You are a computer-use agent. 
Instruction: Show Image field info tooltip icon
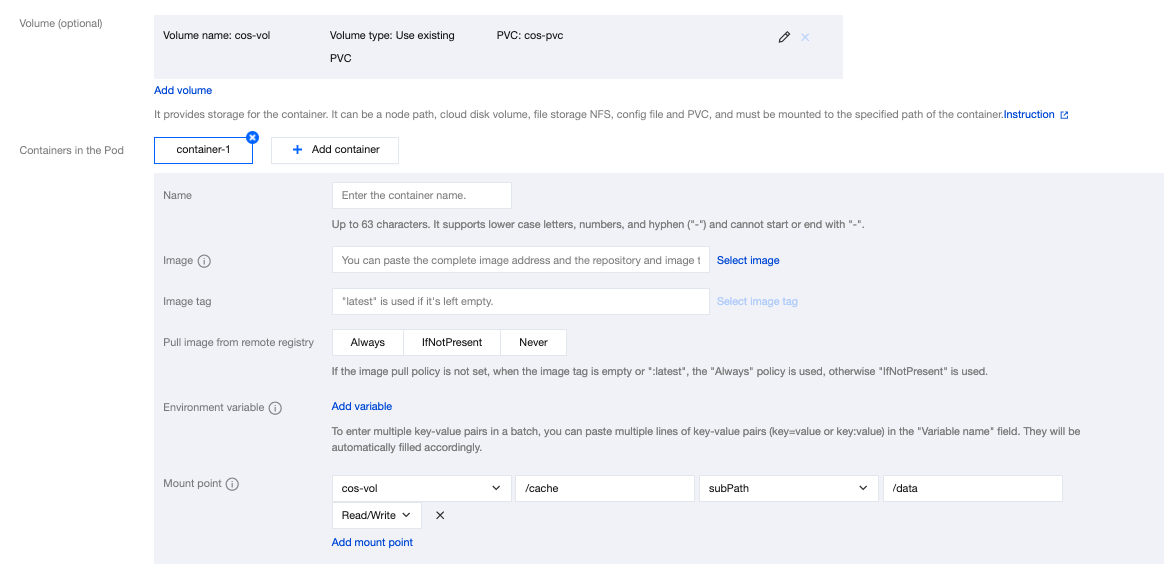(x=204, y=261)
